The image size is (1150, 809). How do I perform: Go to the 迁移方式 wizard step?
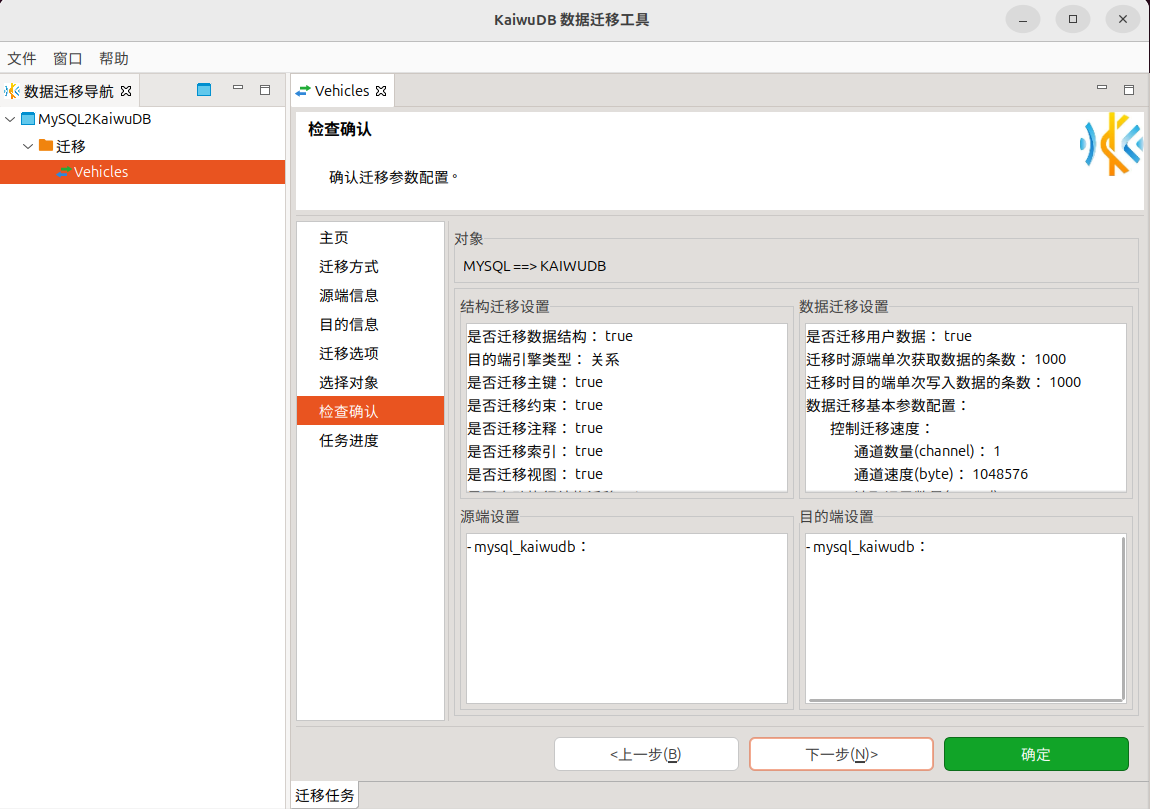[370, 267]
